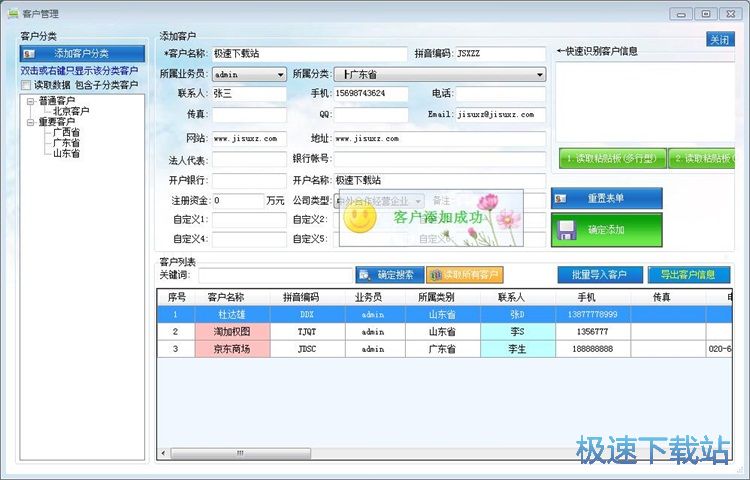Click the phone cell 188888888
750x480 pixels.
coord(593,349)
